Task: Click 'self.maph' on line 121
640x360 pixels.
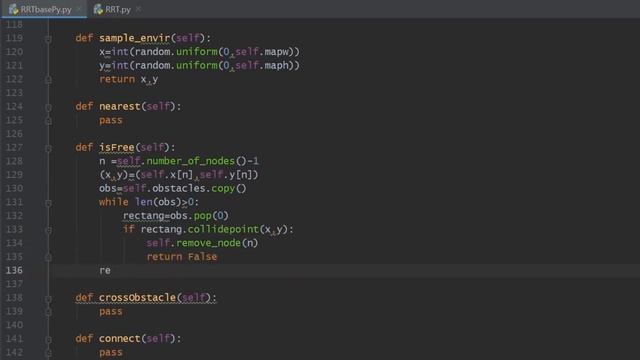Action: coord(262,65)
